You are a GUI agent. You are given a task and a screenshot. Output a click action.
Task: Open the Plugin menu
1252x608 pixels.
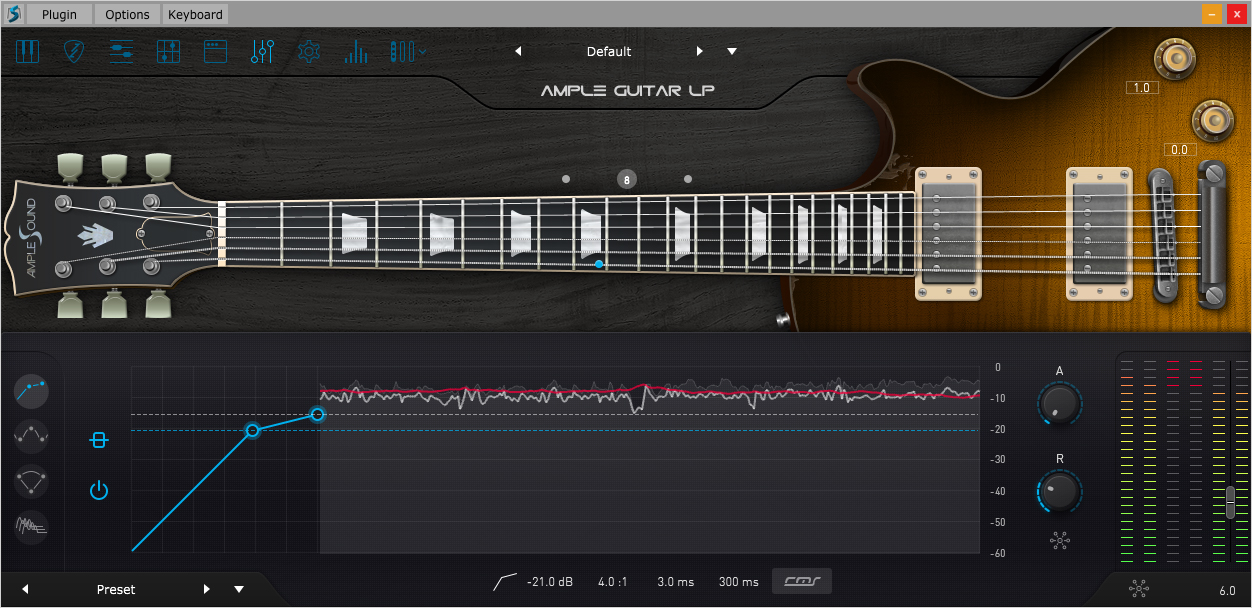click(x=59, y=14)
